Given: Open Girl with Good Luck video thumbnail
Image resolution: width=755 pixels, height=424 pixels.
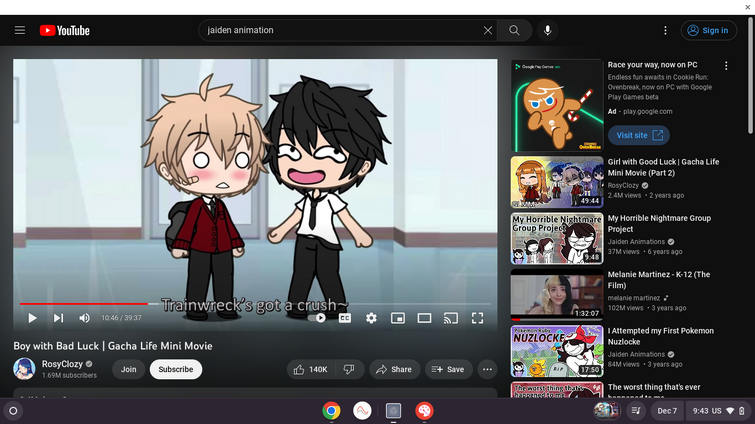Looking at the screenshot, I should click(557, 182).
